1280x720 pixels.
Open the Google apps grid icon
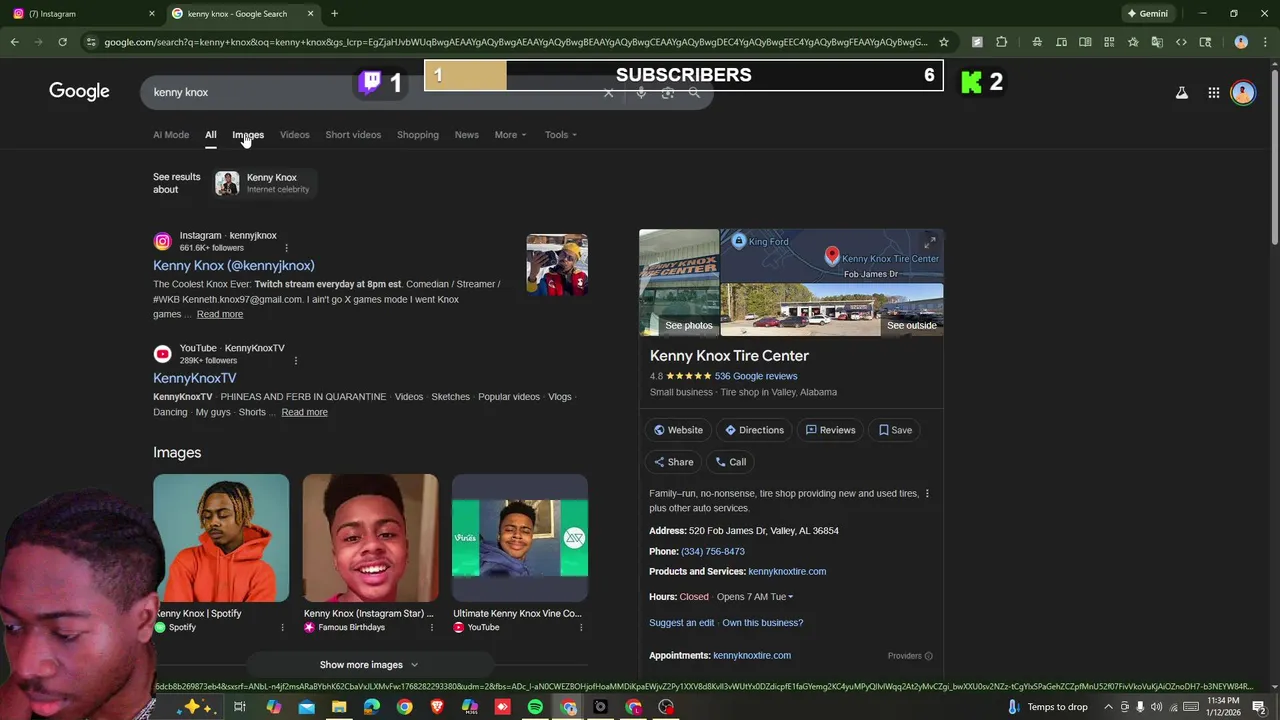click(x=1213, y=92)
